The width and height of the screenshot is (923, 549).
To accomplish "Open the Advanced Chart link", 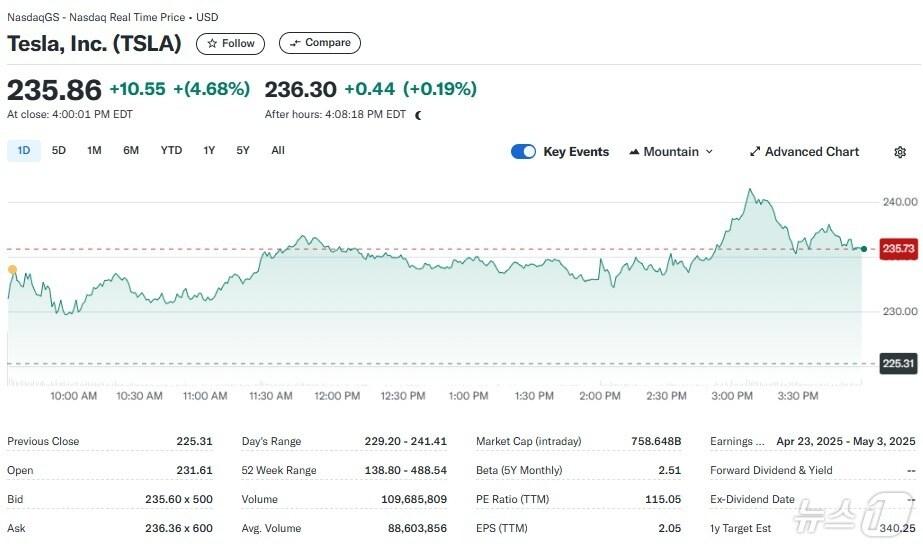I will point(811,152).
